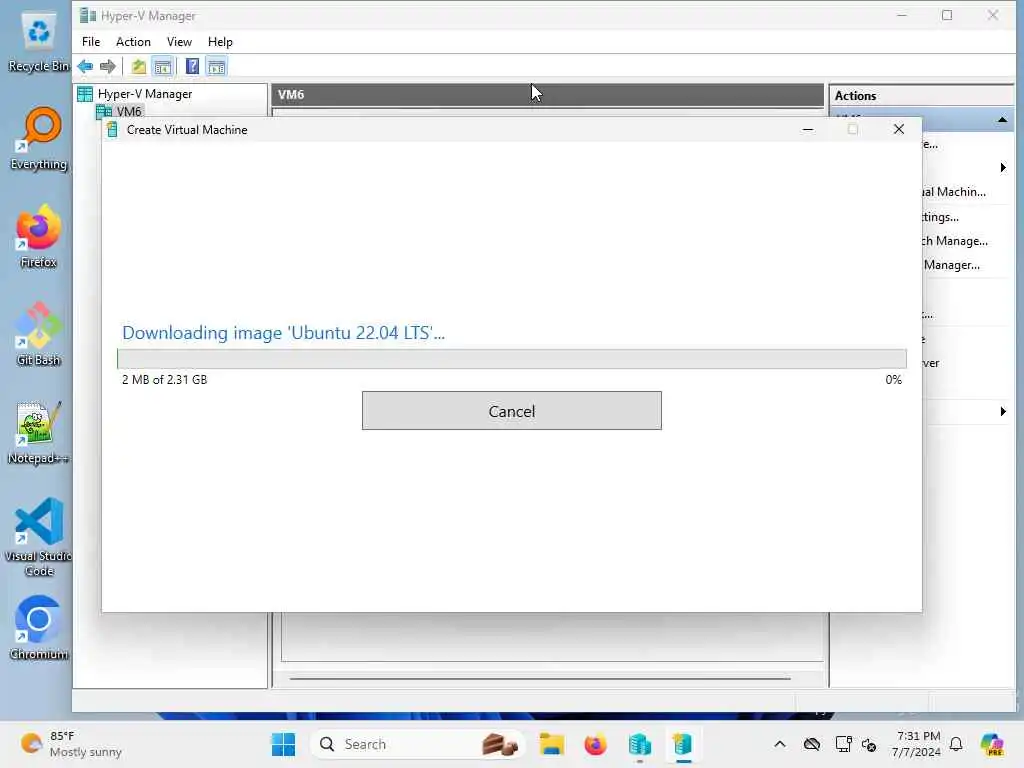This screenshot has height=768, width=1024.
Task: Open the Windows Start menu
Action: (x=283, y=744)
